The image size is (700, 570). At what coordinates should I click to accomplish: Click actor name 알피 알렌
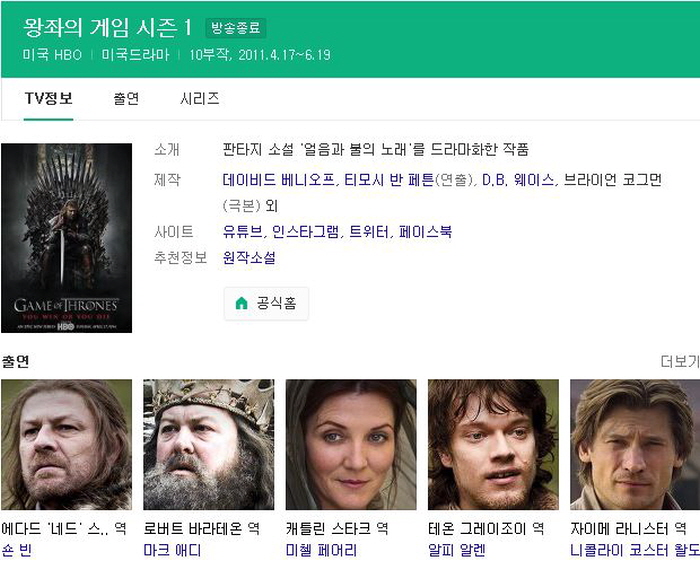[456, 550]
